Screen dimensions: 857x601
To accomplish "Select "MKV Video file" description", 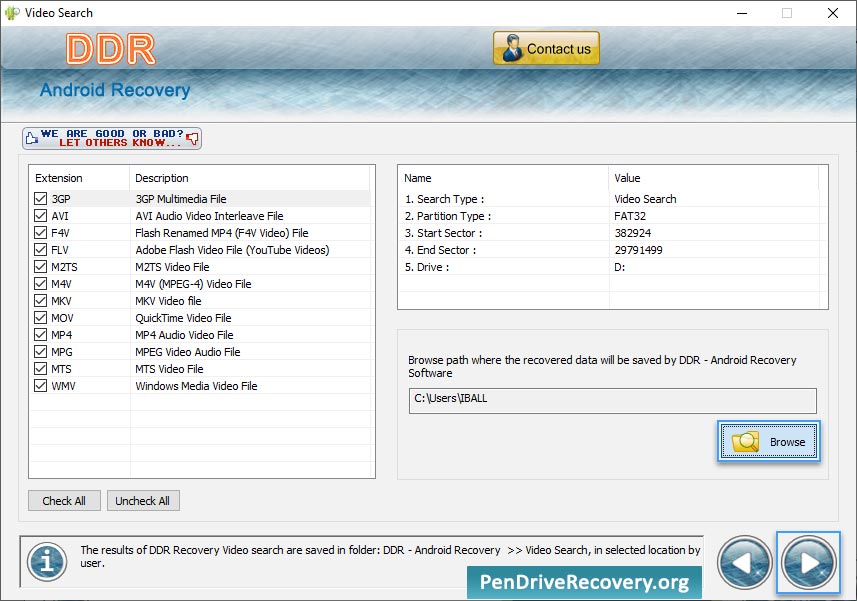I will point(168,300).
